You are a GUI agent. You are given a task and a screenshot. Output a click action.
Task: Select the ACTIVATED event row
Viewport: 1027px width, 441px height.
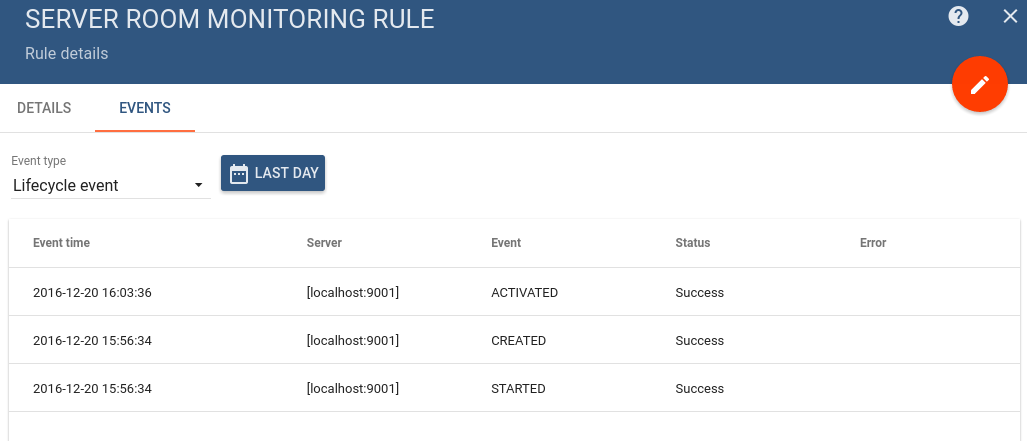514,292
